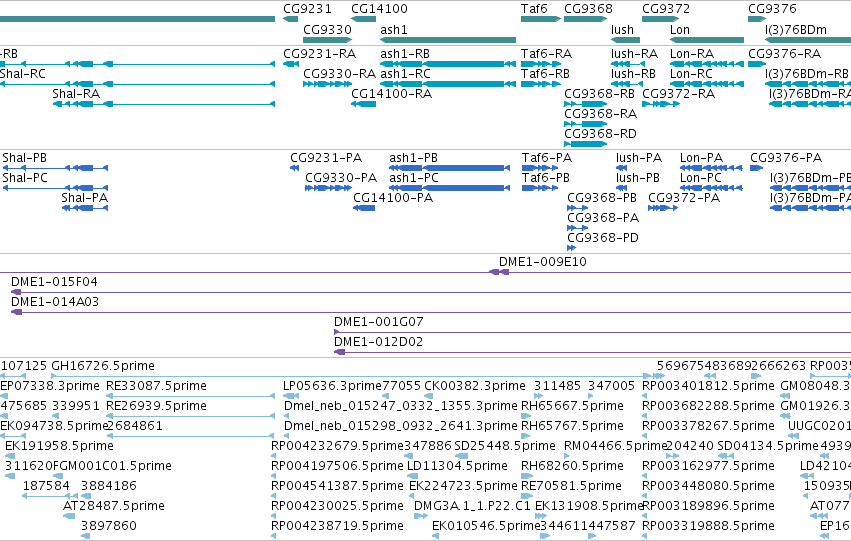This screenshot has width=851, height=541.
Task: Select the CG9372 gene feature
Action: pyautogui.click(x=661, y=19)
